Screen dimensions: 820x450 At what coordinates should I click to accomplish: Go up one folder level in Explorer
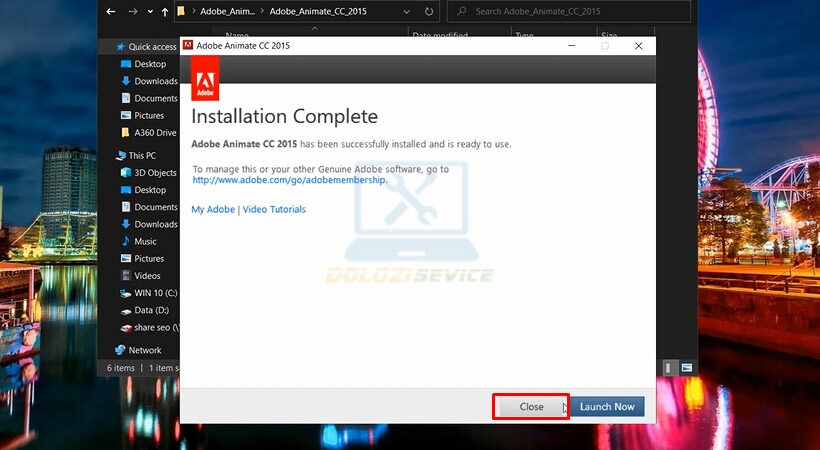point(165,11)
